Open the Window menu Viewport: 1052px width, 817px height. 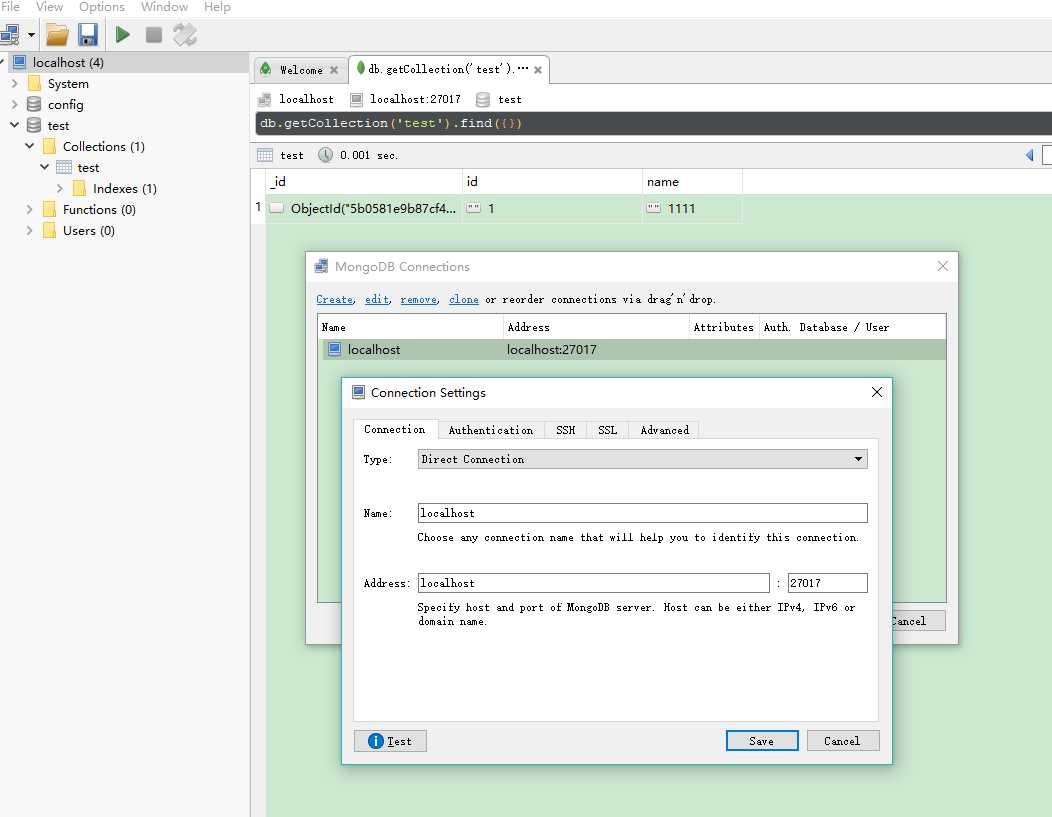[164, 7]
